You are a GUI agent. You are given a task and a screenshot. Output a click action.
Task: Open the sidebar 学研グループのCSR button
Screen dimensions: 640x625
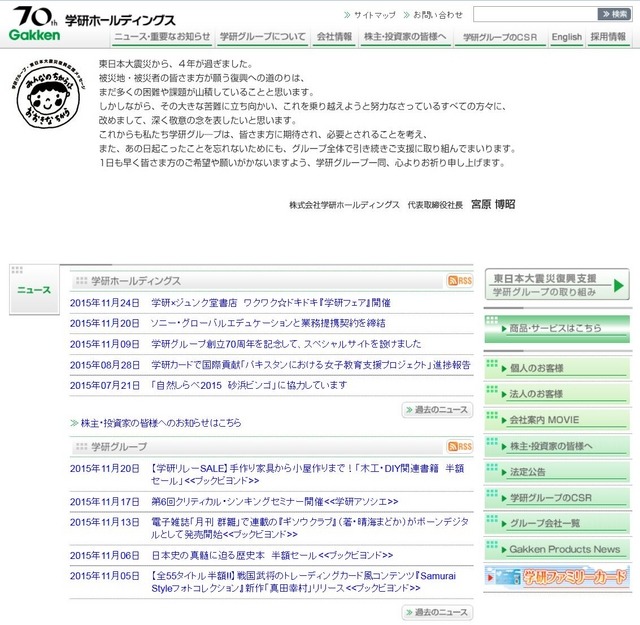coord(557,497)
